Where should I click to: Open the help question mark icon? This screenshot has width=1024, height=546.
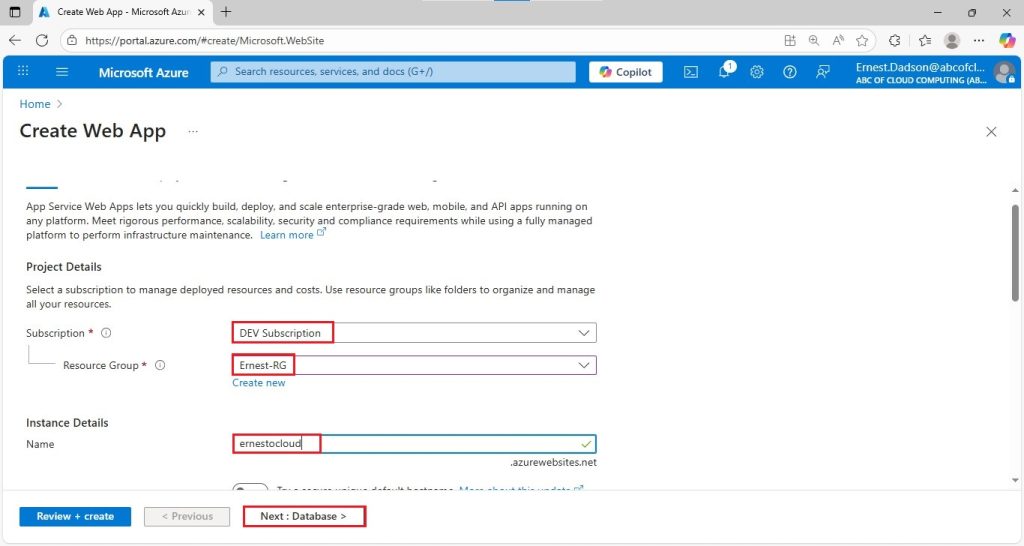790,72
